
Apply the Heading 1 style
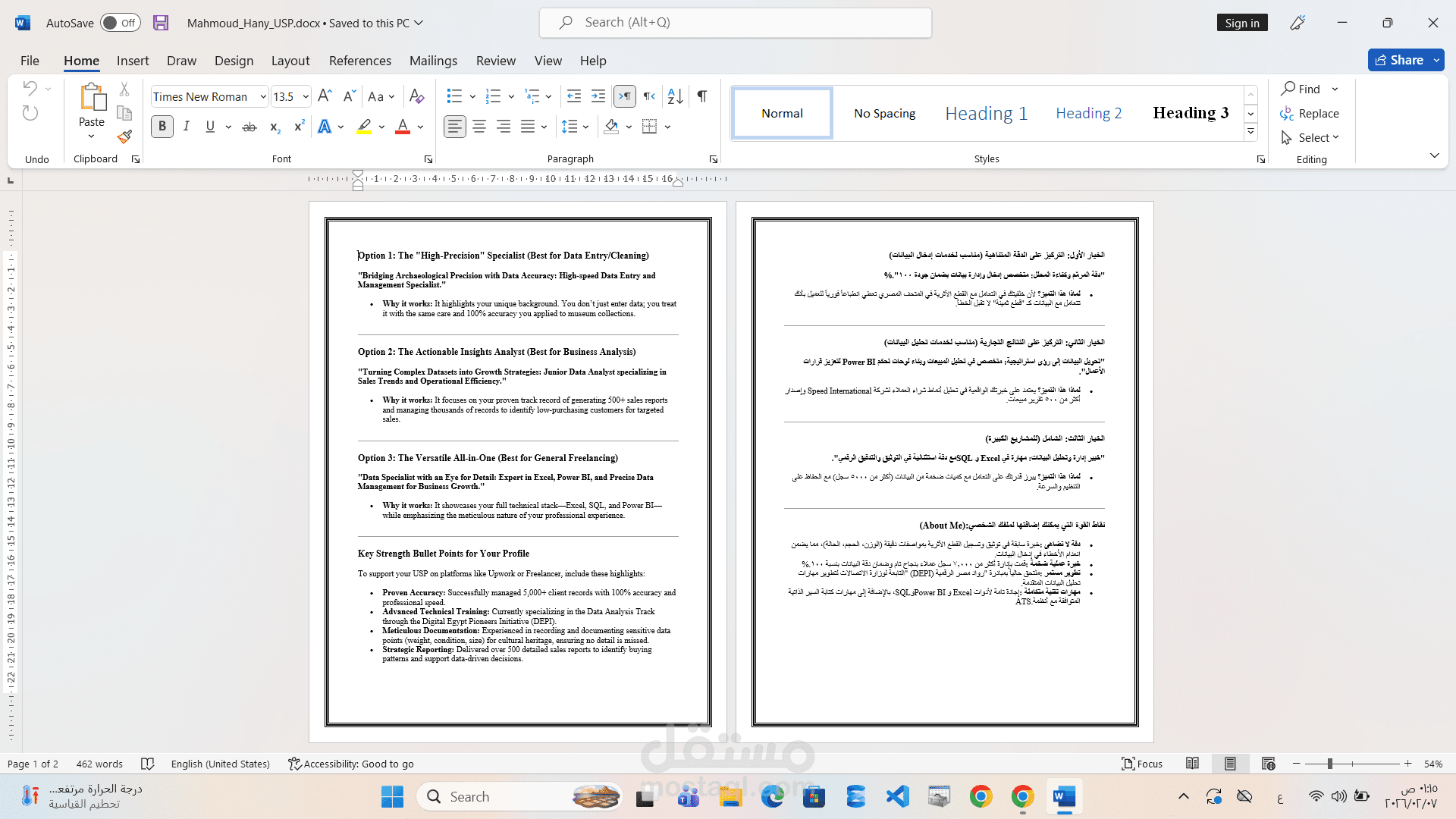point(986,113)
